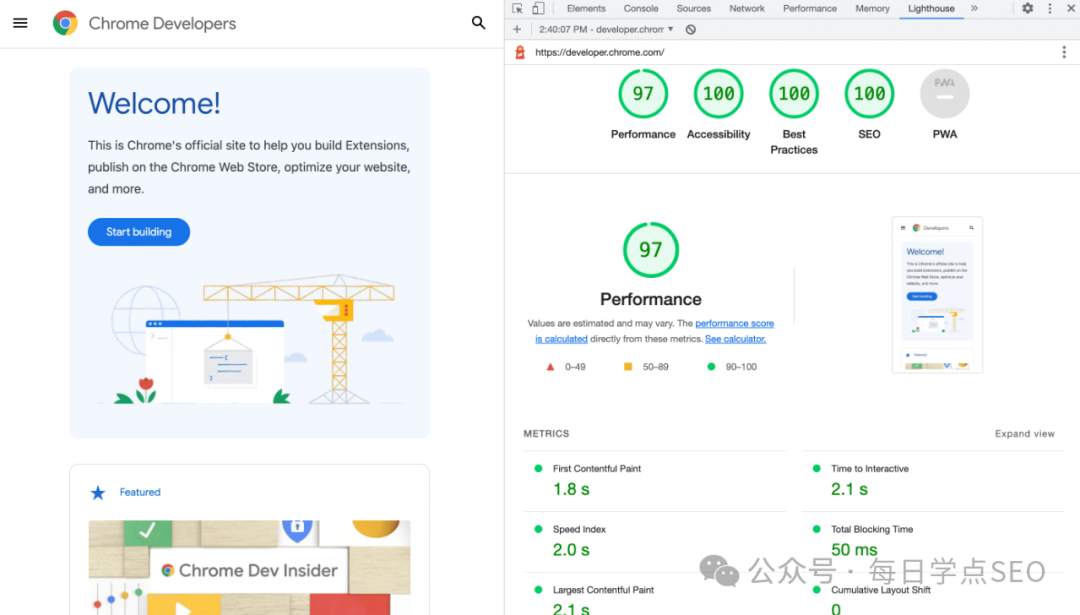Click the PWA gauge badge
1080x615 pixels.
pyautogui.click(x=944, y=94)
